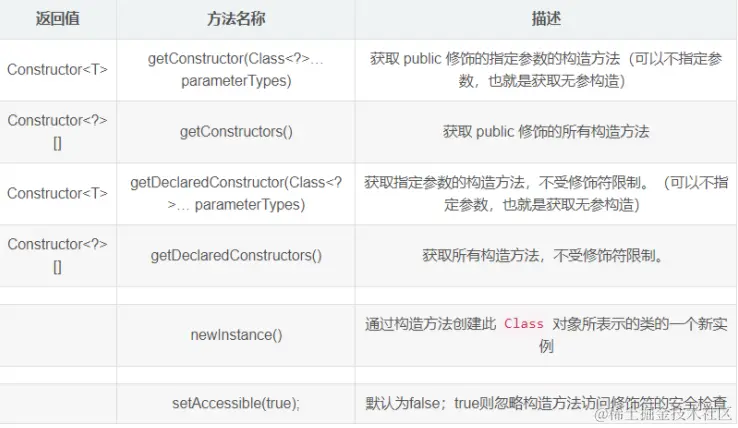Click the setAccessible(true); cell
The width and height of the screenshot is (738, 428).
[x=236, y=403]
